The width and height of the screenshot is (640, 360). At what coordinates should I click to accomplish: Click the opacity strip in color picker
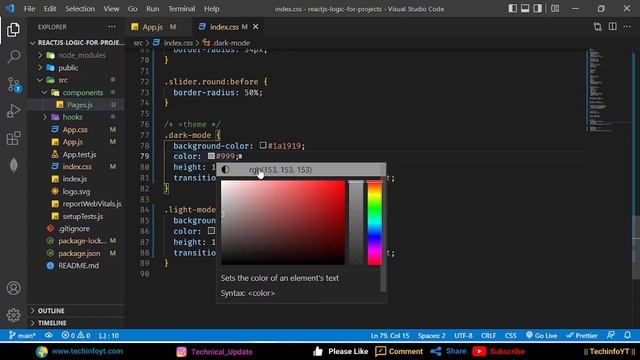point(356,222)
